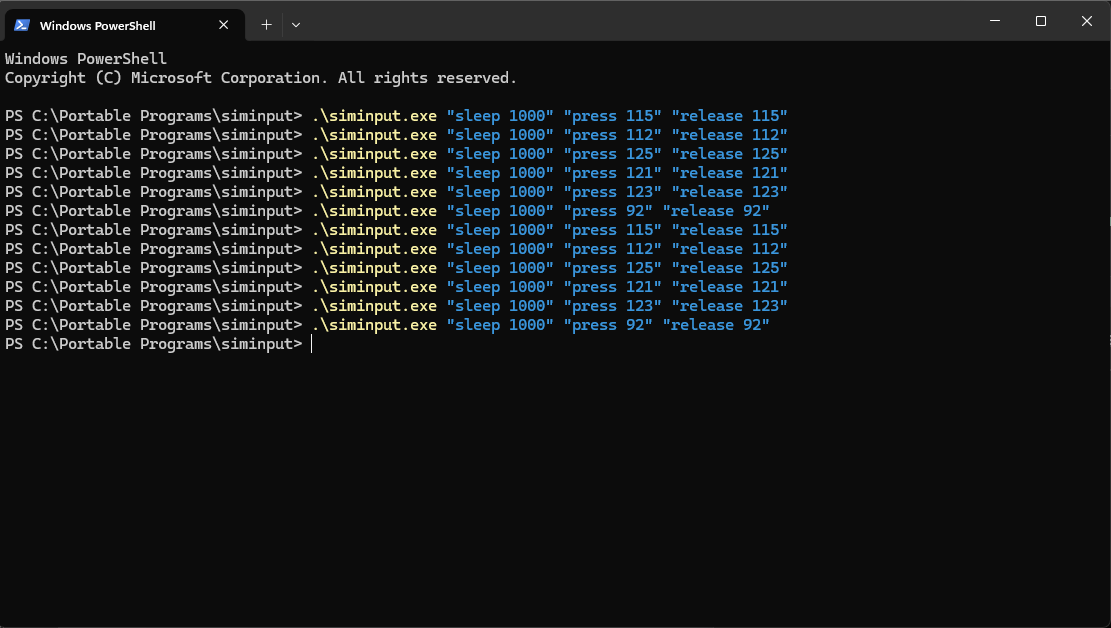Click '"release 92"' in the last executed command
The height and width of the screenshot is (628, 1111).
tap(716, 325)
